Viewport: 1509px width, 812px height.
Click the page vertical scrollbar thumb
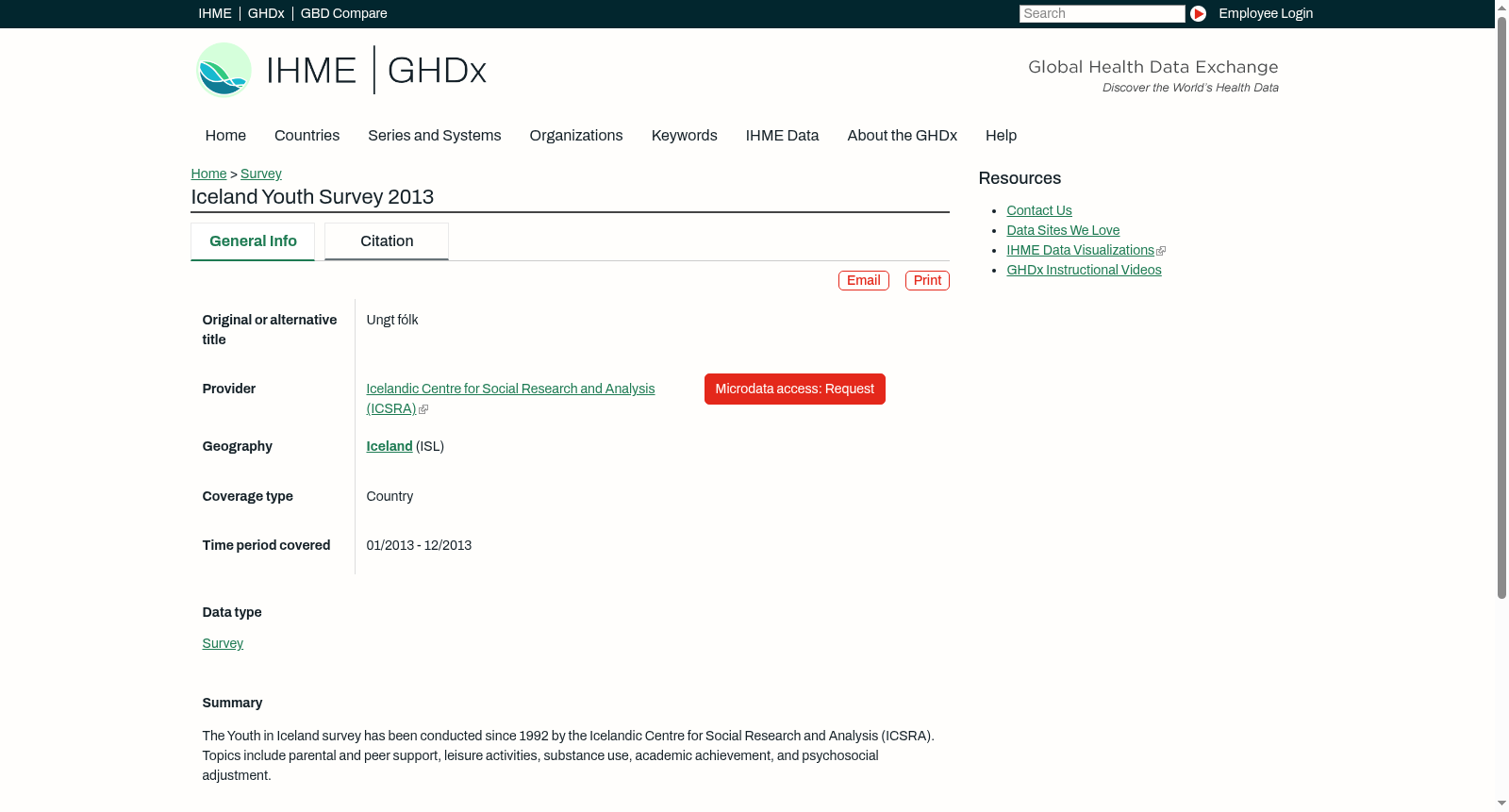1501,307
